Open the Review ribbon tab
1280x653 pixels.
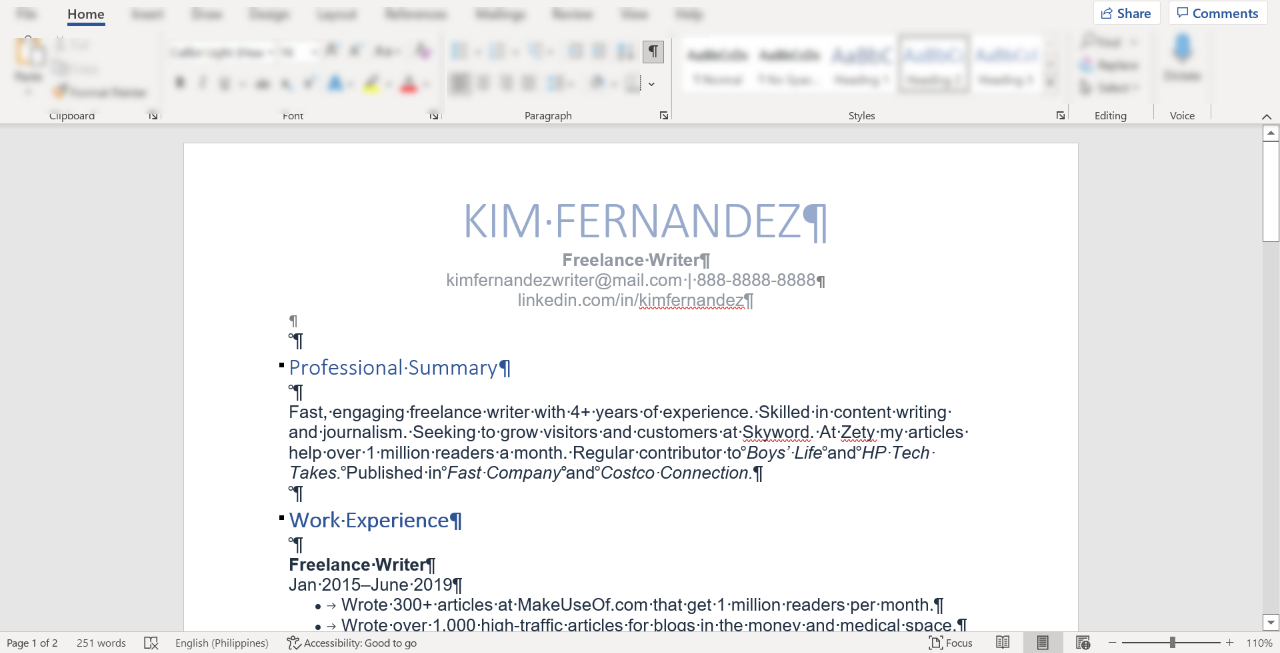[572, 14]
